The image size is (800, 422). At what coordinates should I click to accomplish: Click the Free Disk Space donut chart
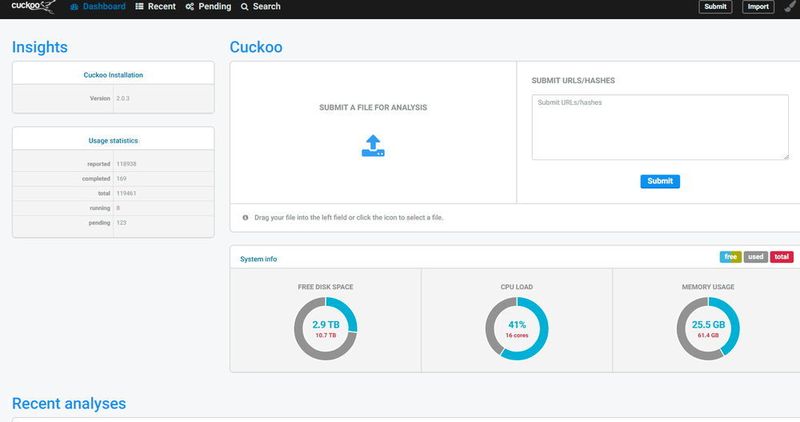click(x=326, y=329)
